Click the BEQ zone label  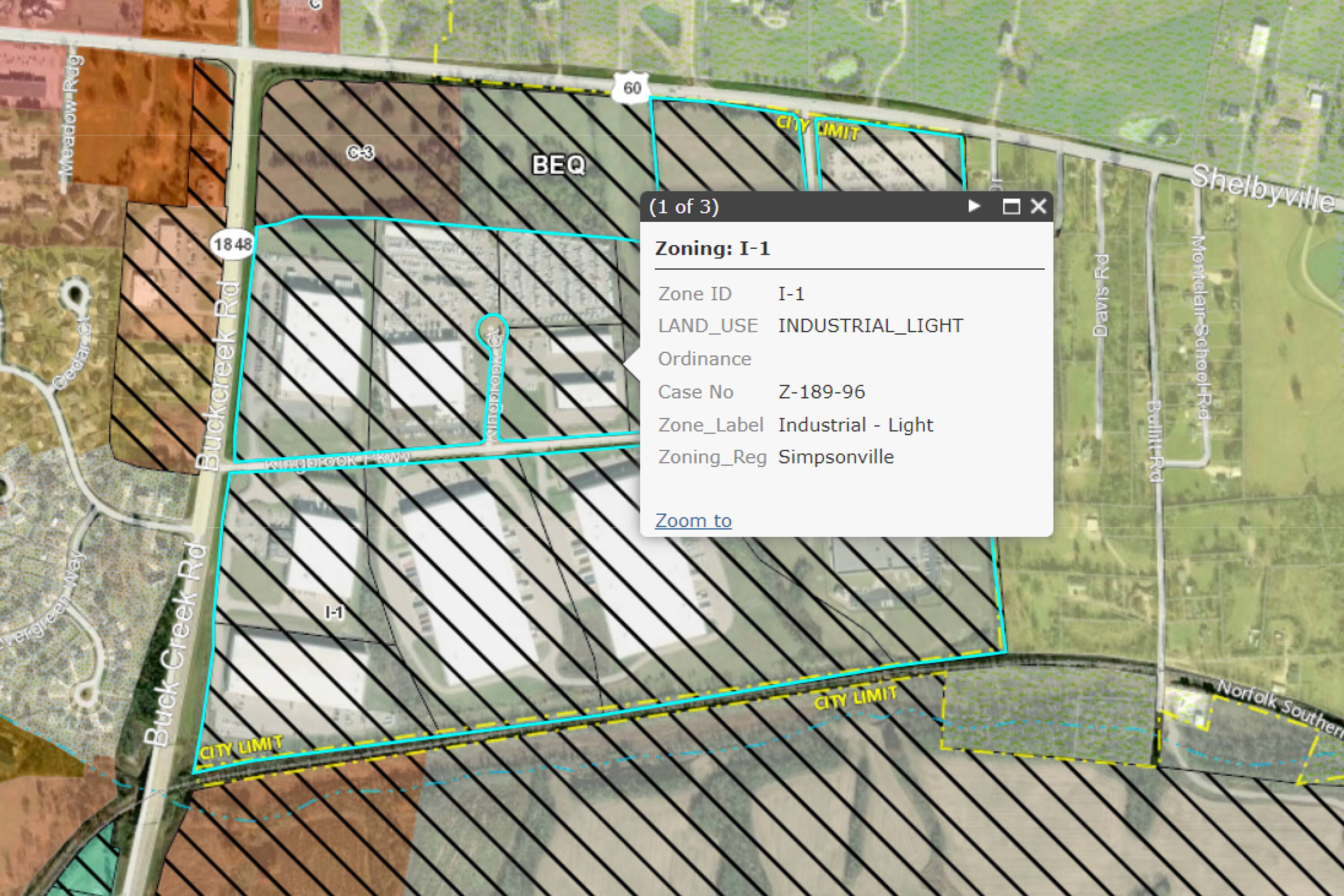558,165
